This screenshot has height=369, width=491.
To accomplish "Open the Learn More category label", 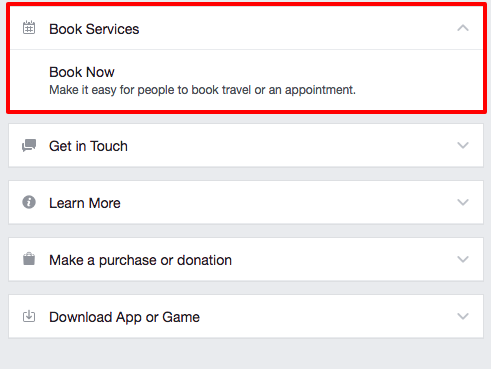I will point(85,203).
